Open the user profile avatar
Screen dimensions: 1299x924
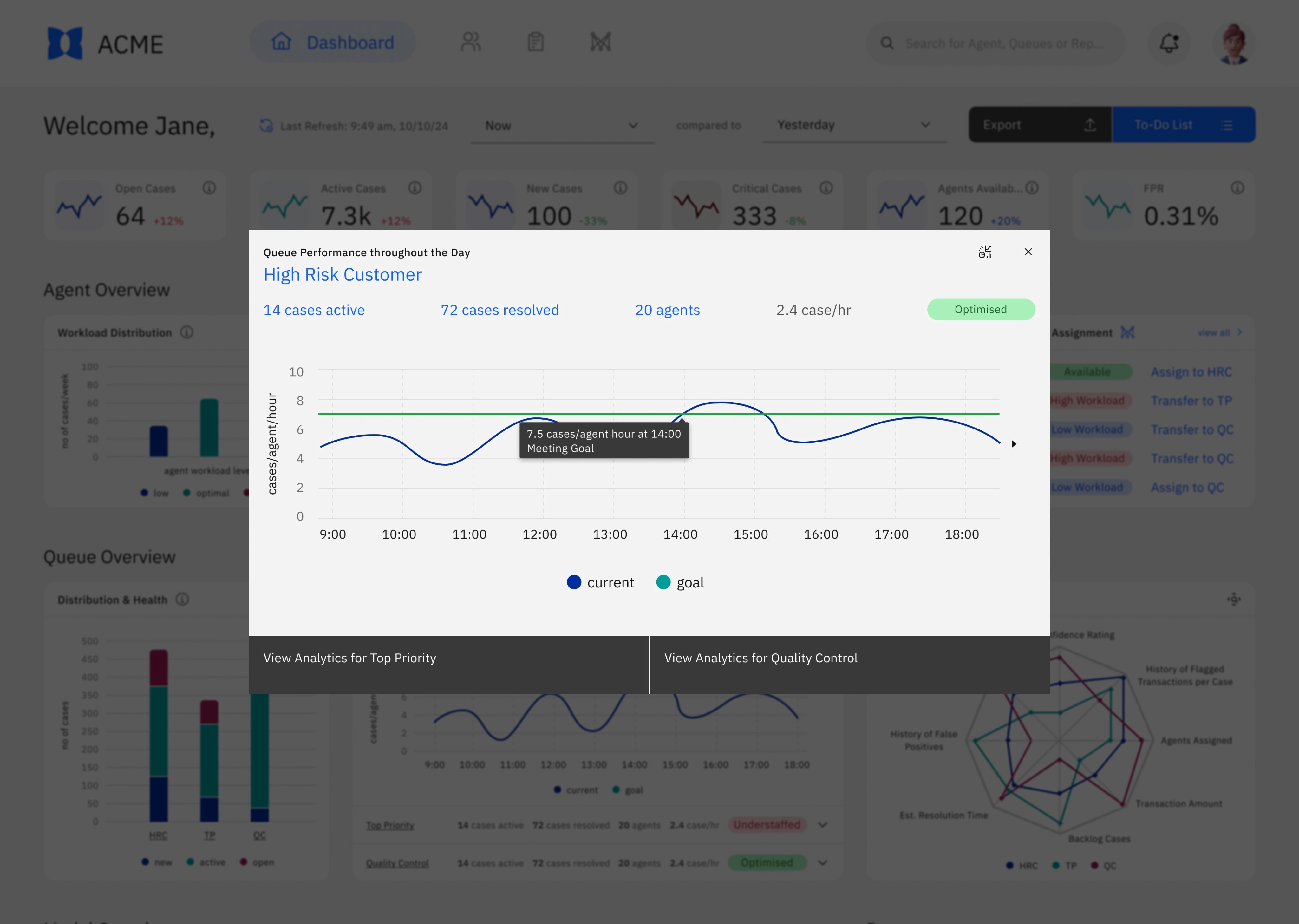(x=1234, y=43)
